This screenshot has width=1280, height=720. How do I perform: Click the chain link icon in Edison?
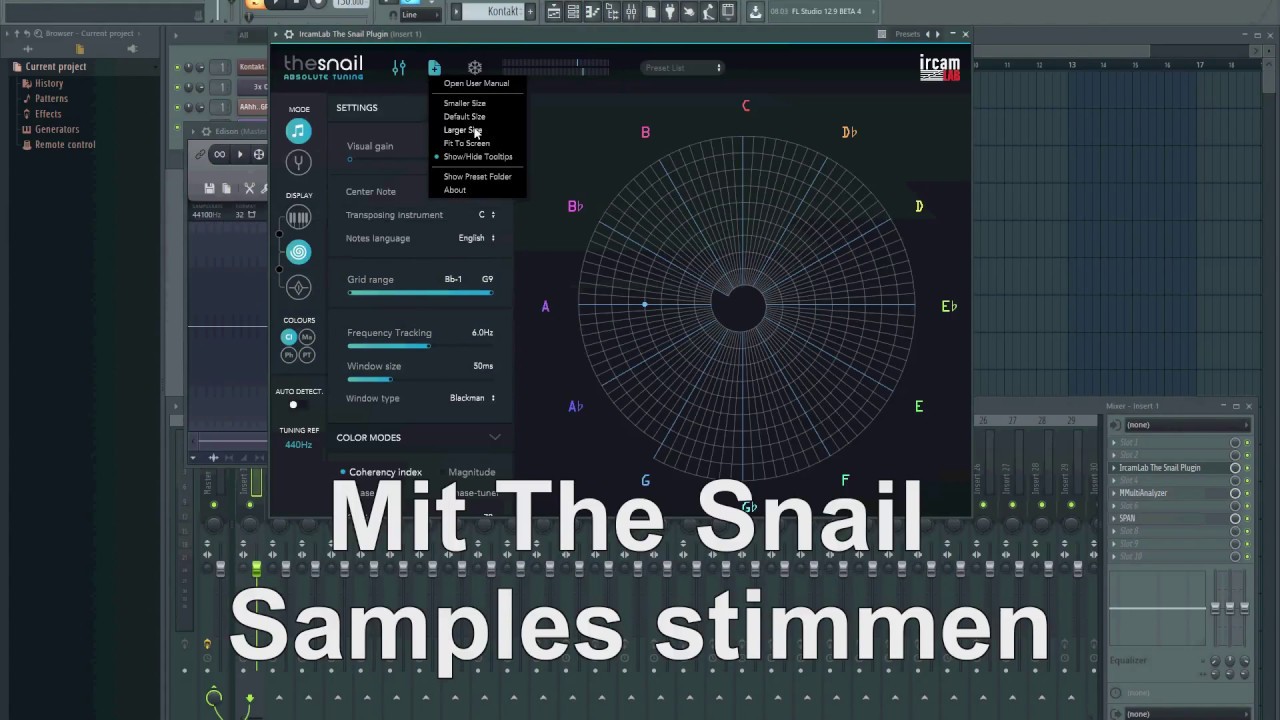pyautogui.click(x=200, y=154)
